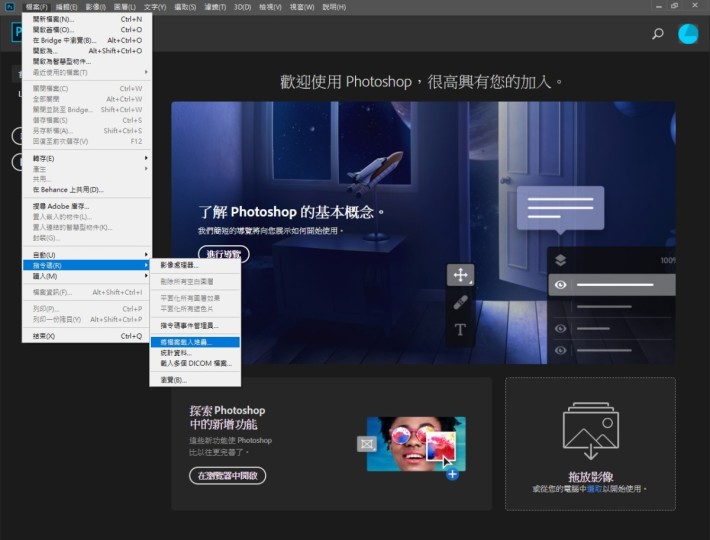Expand the 轉存(E) export submenu
This screenshot has width=710, height=540.
[x=87, y=158]
